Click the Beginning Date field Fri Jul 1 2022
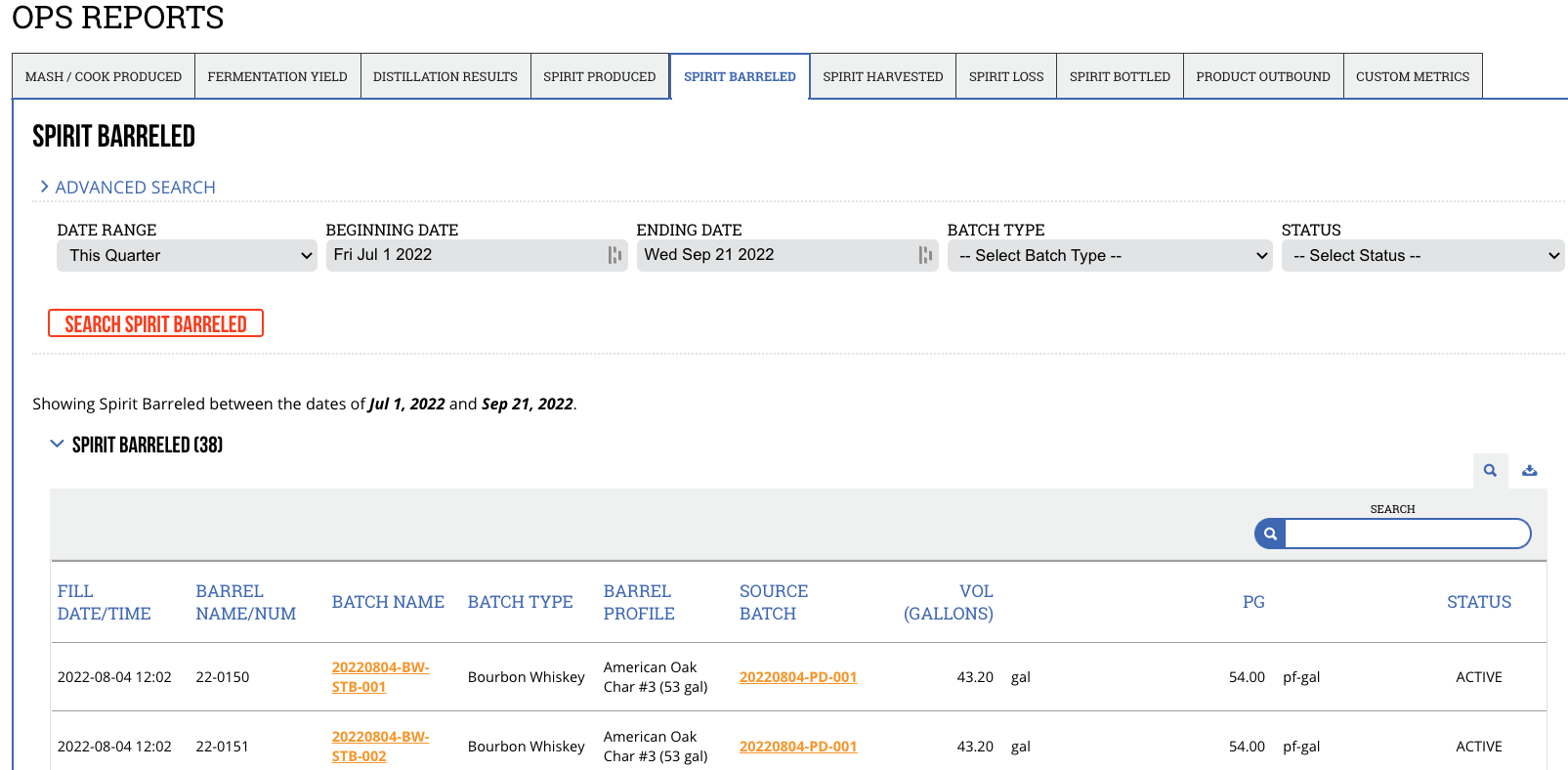The width and height of the screenshot is (1568, 770). [x=477, y=255]
